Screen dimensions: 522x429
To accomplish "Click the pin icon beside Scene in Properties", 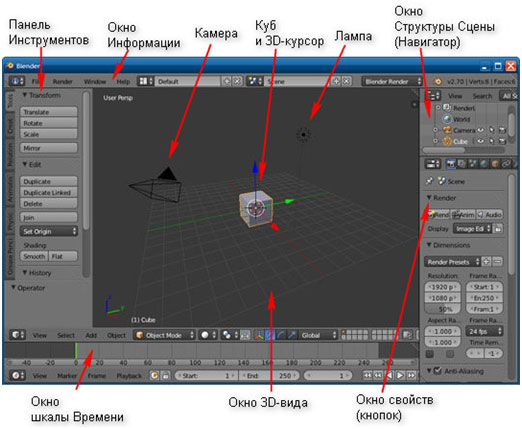I will [x=430, y=181].
